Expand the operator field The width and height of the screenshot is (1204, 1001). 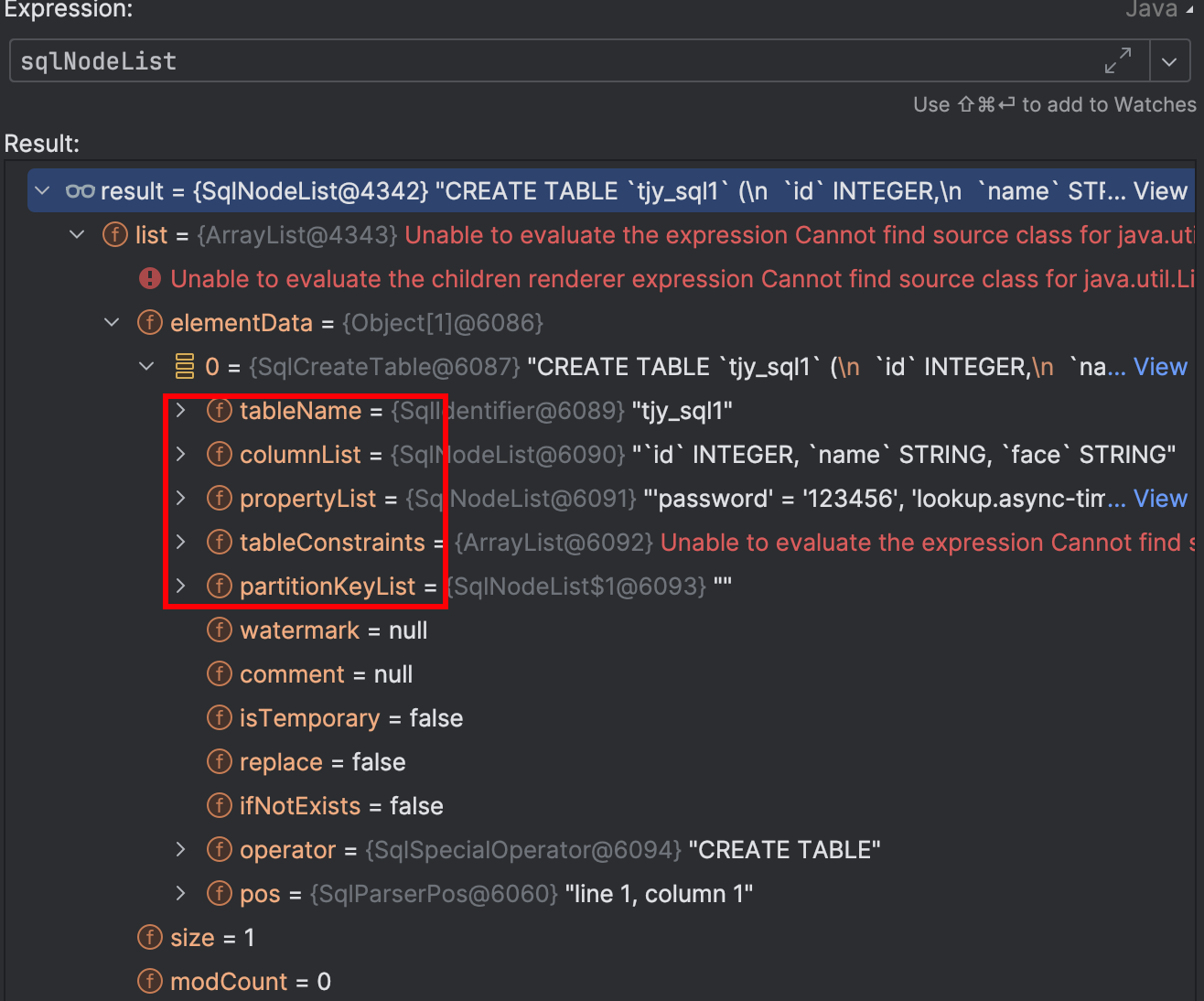pos(181,850)
